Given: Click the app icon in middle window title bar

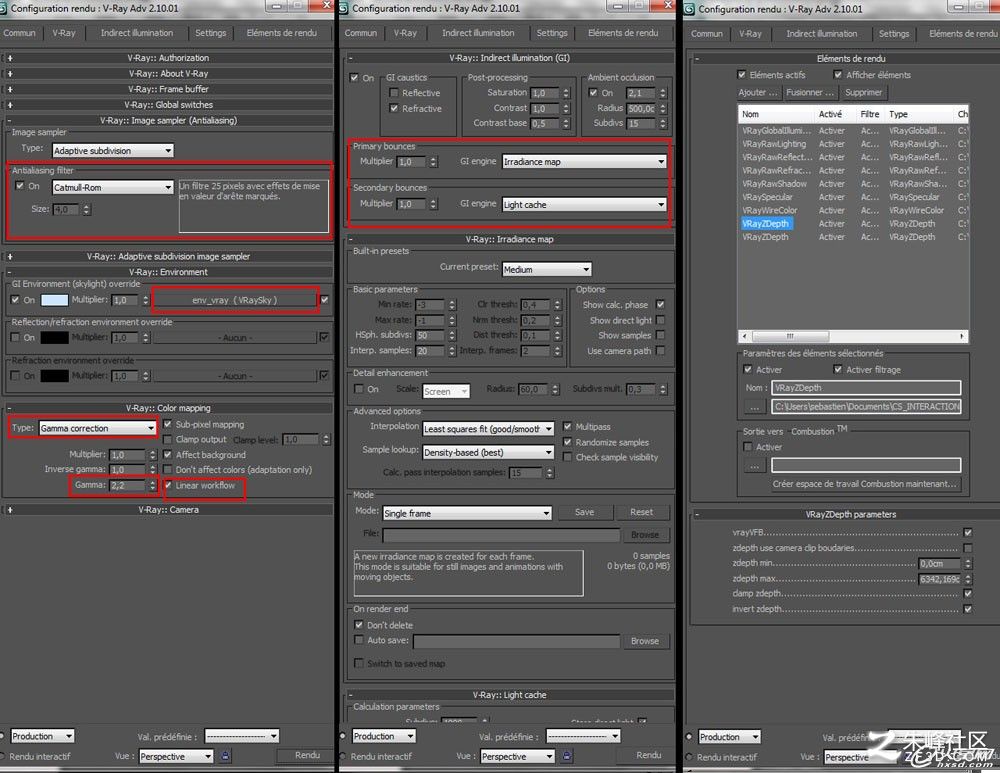Looking at the screenshot, I should [344, 8].
